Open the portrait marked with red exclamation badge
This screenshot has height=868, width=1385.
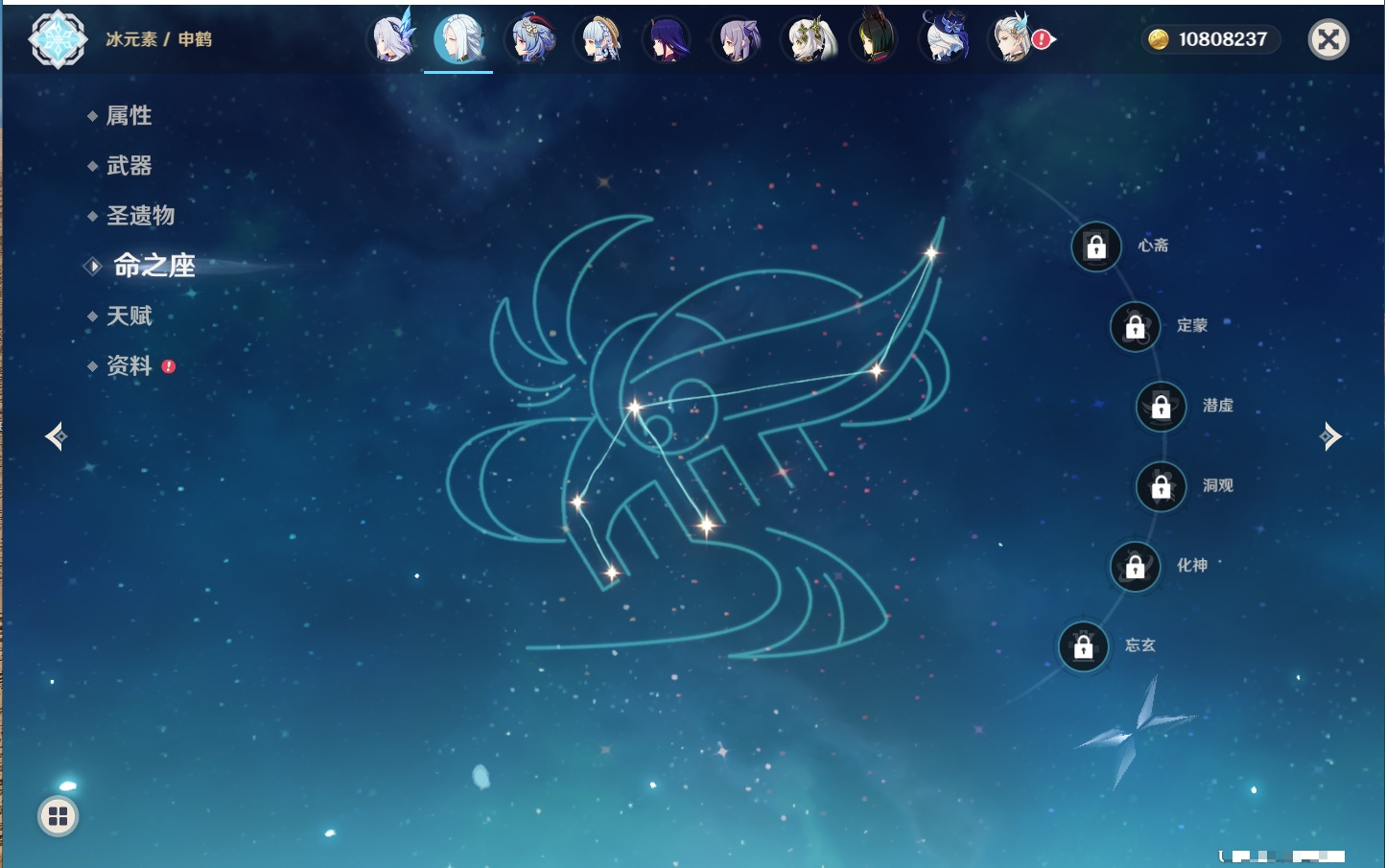(1014, 39)
